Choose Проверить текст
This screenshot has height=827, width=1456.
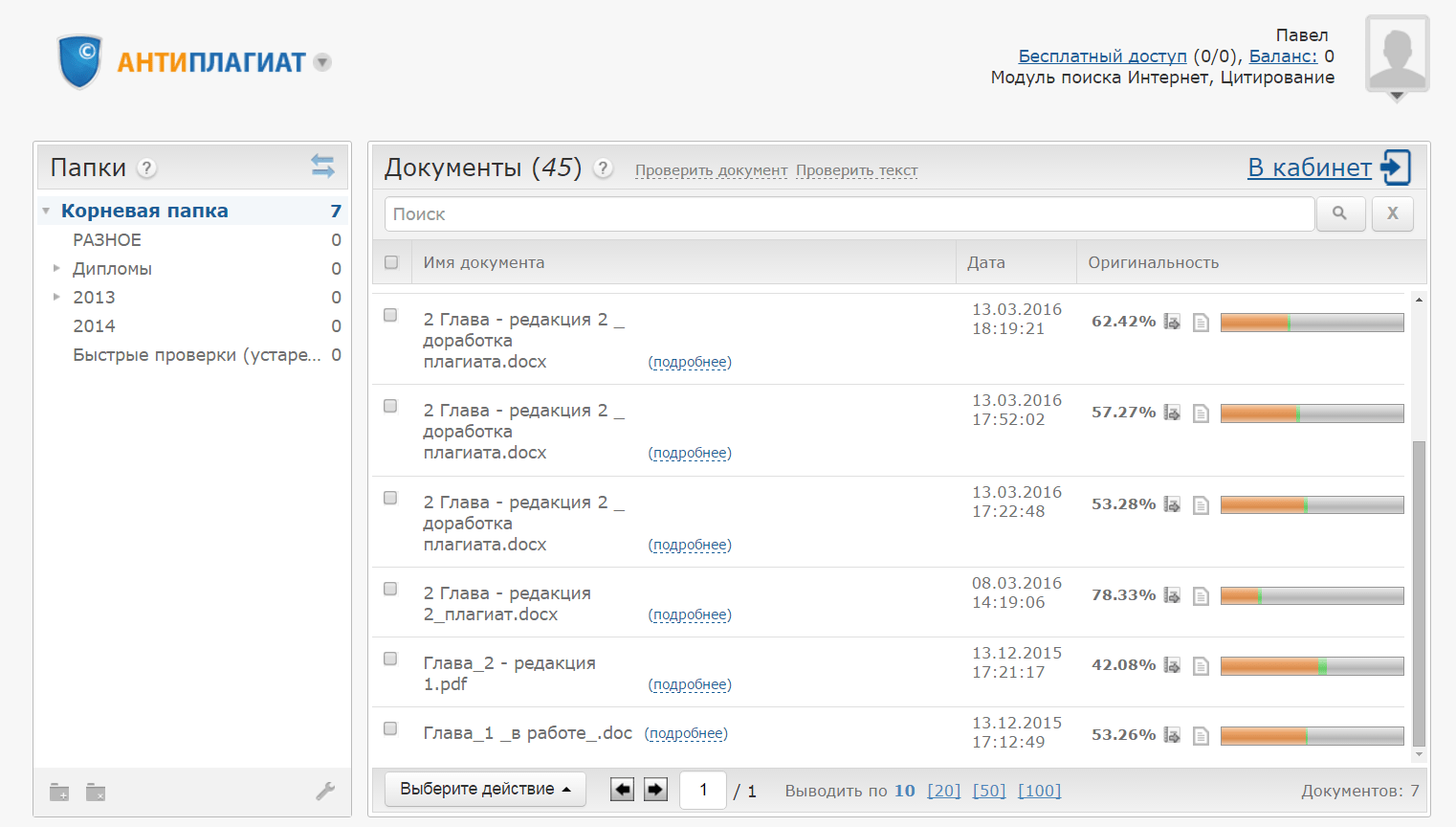(857, 170)
